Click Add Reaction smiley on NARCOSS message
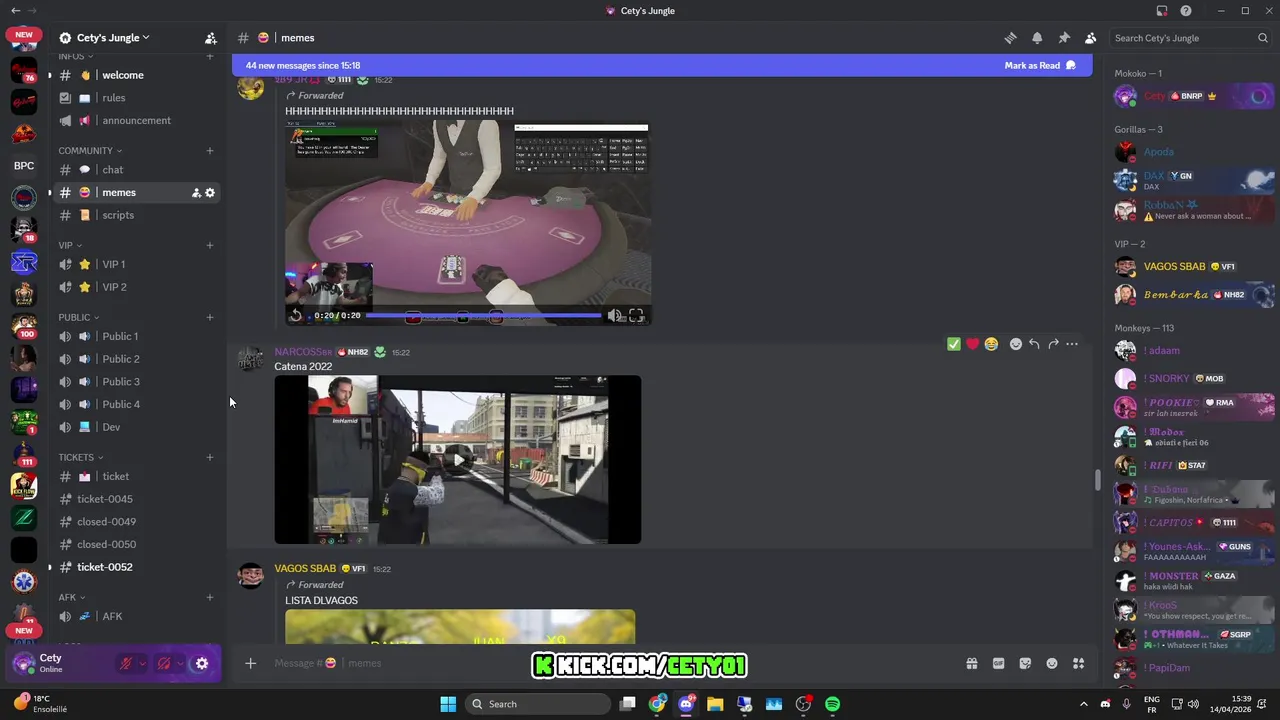Viewport: 1280px width, 720px height. click(1016, 344)
